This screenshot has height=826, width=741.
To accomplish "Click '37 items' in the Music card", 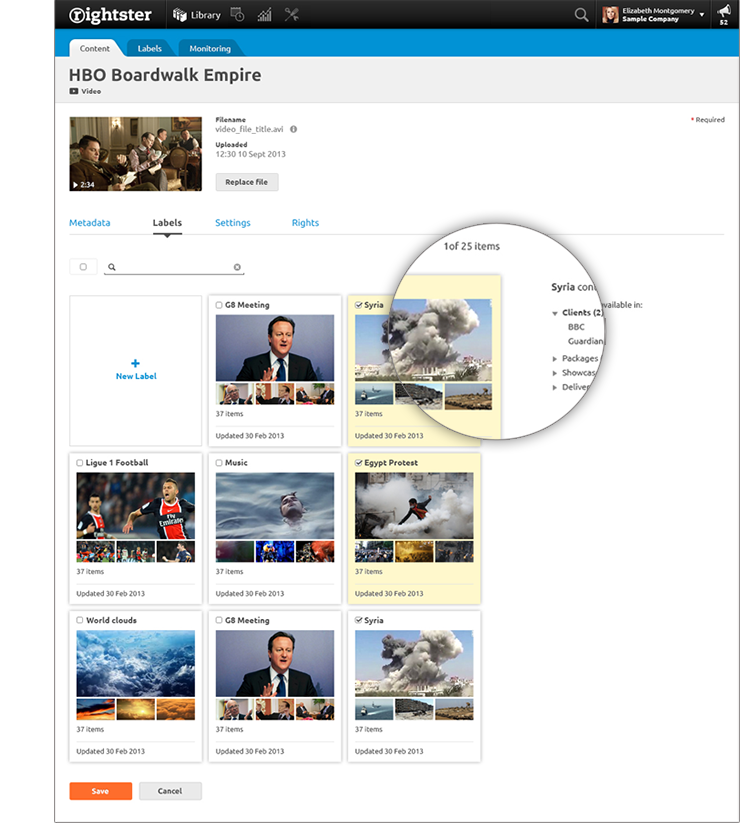I will (230, 572).
